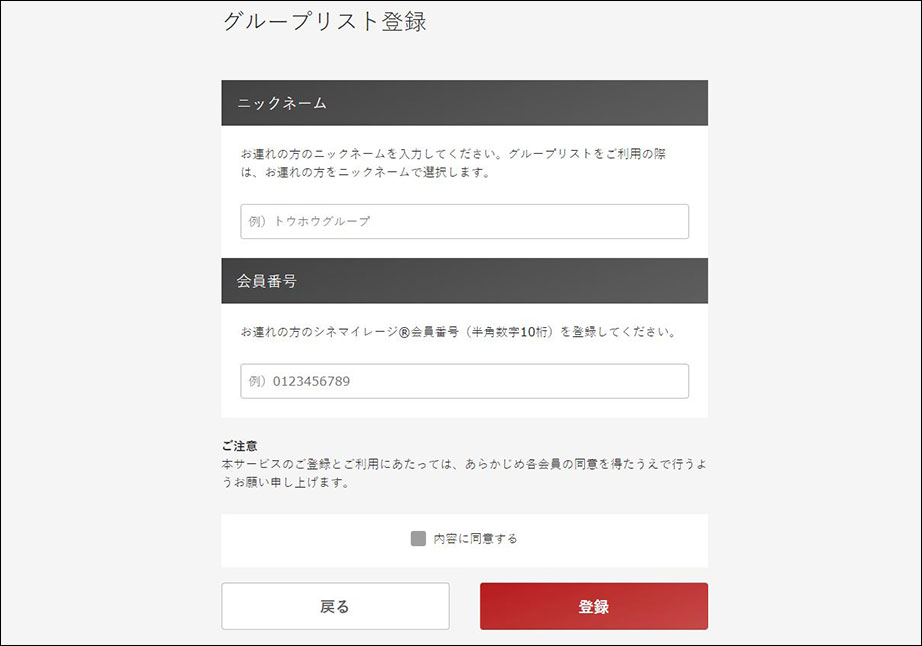
Task: Click the notice paragraph starting with 本サービスのご登録
Action: [x=464, y=473]
